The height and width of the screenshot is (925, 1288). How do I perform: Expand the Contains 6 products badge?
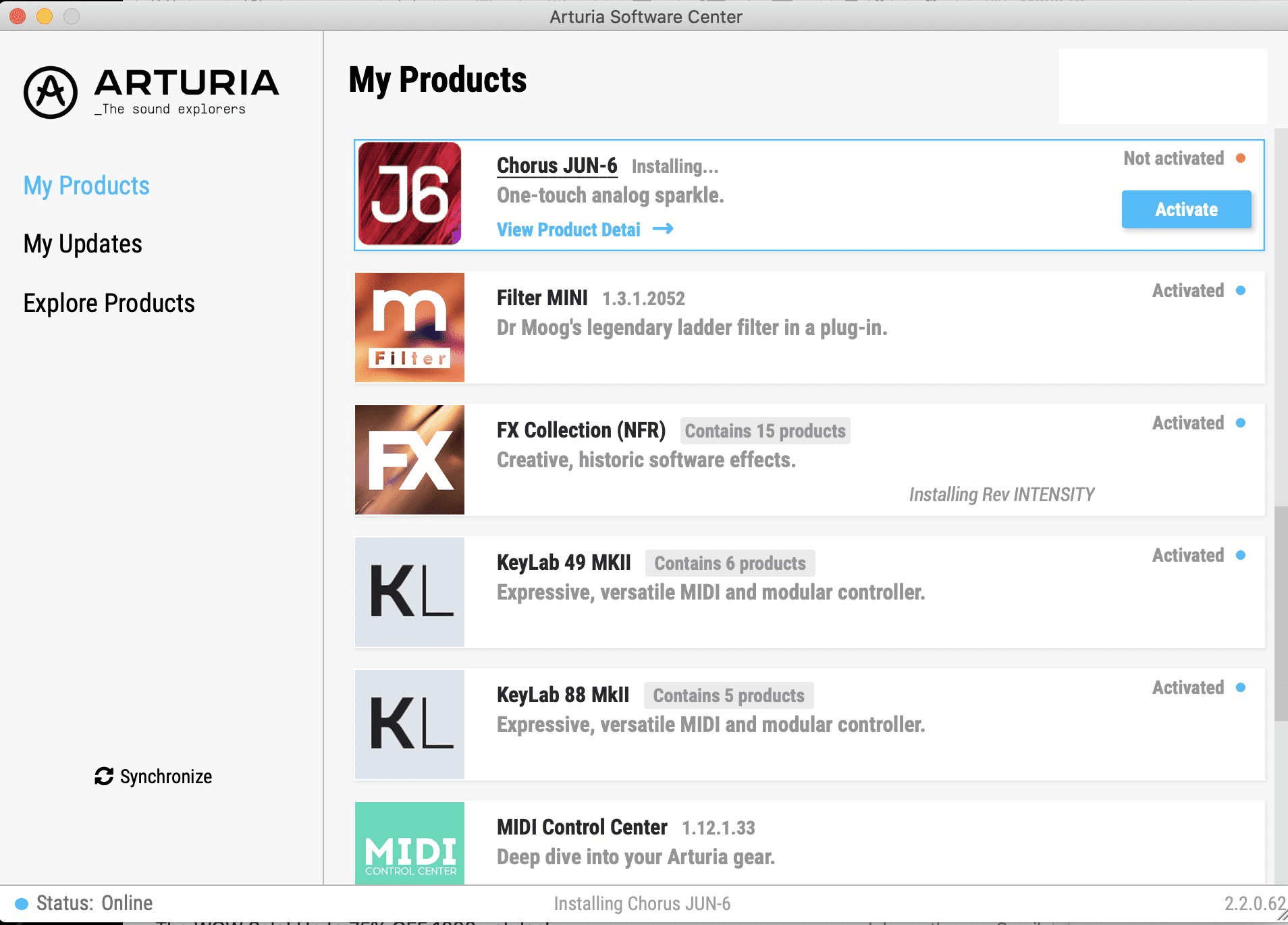[730, 563]
